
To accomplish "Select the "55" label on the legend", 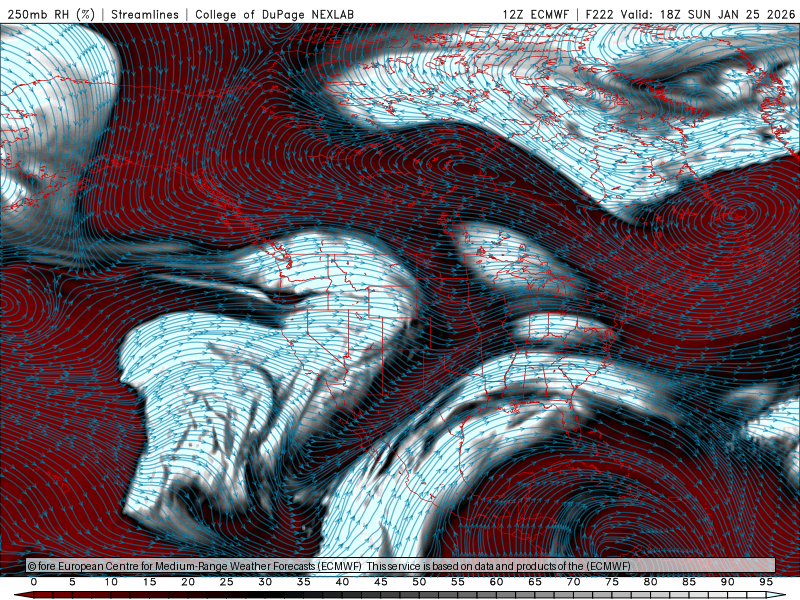I will pyautogui.click(x=458, y=582).
